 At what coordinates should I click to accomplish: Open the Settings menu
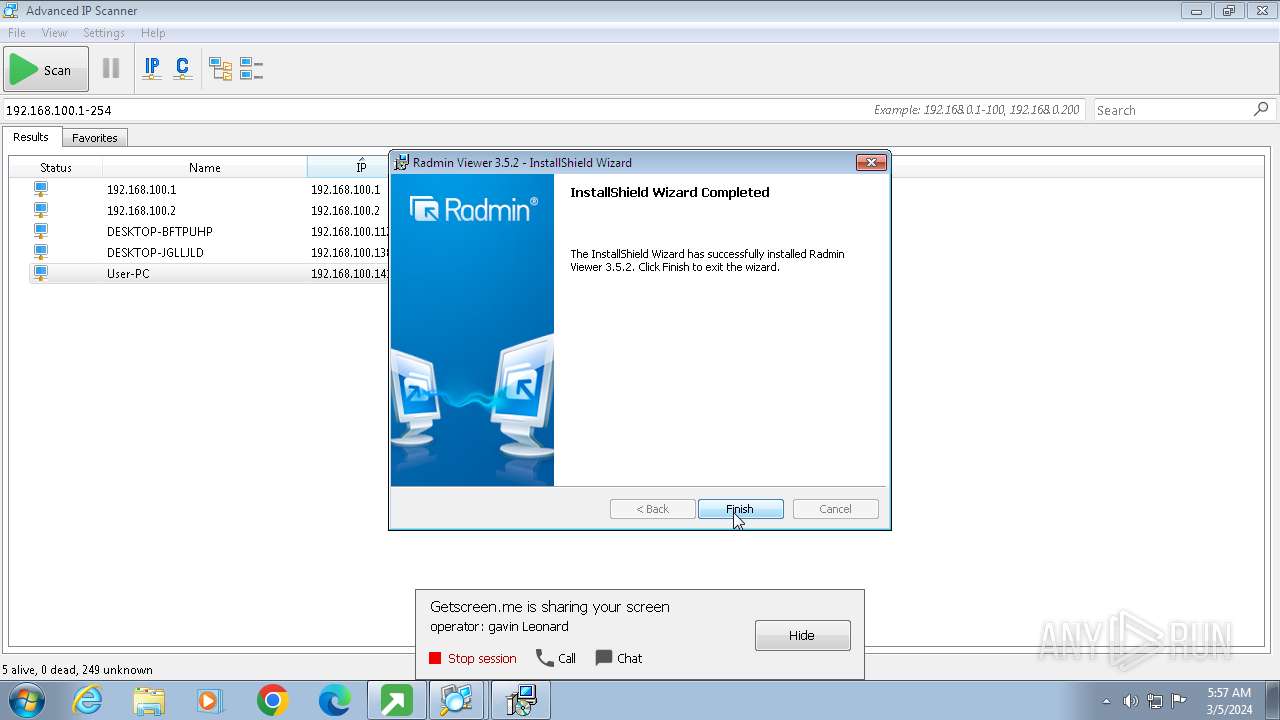coord(104,33)
